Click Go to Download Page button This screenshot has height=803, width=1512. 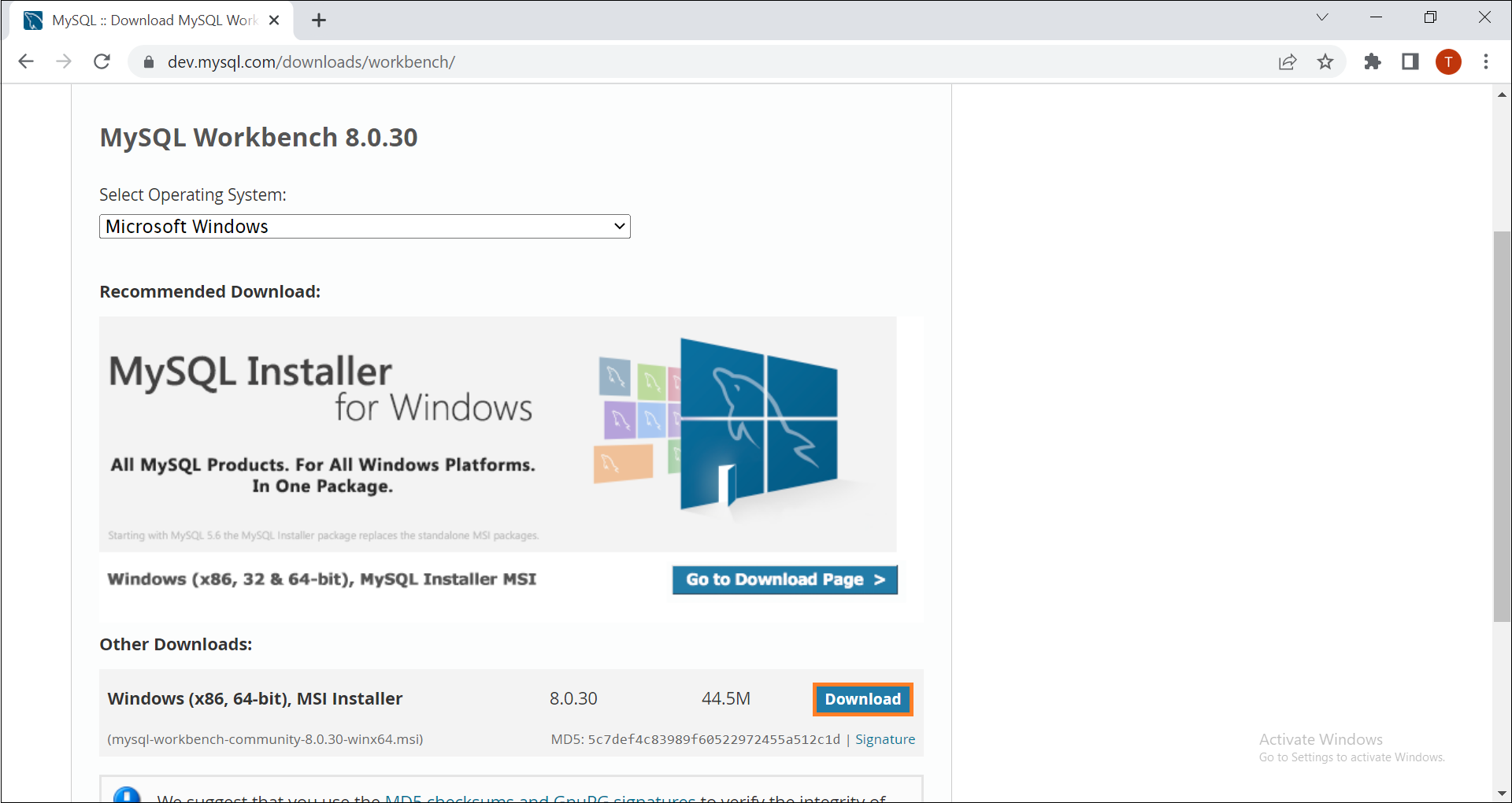point(785,580)
